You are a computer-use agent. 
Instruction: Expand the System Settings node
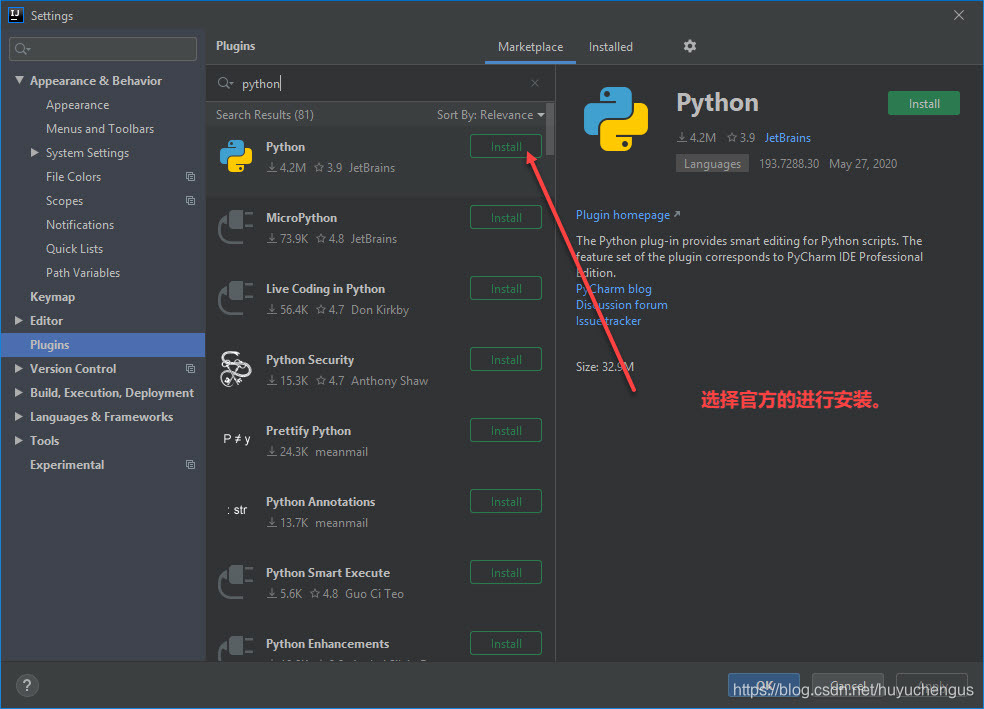click(35, 152)
